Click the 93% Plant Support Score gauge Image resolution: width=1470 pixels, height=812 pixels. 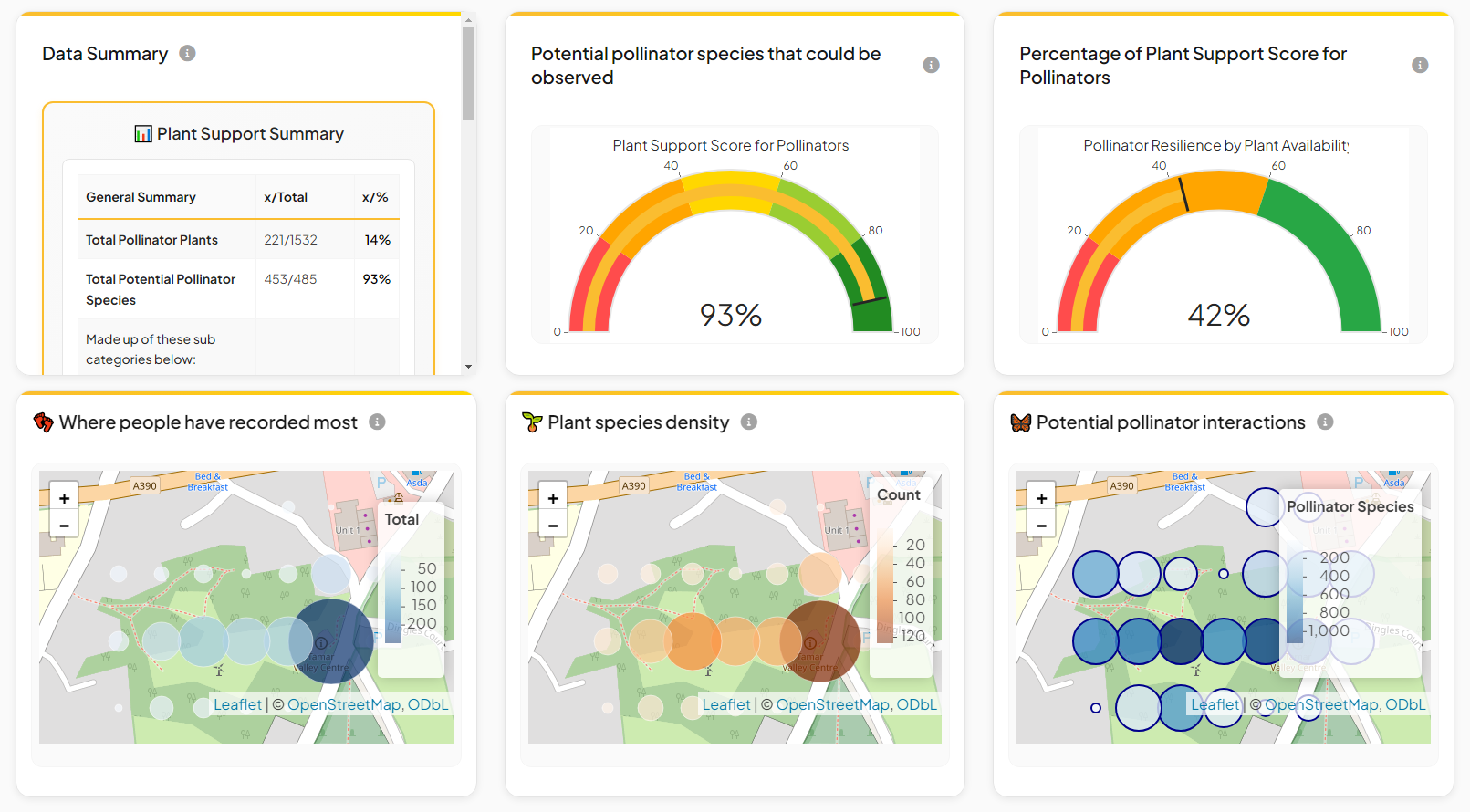click(731, 255)
